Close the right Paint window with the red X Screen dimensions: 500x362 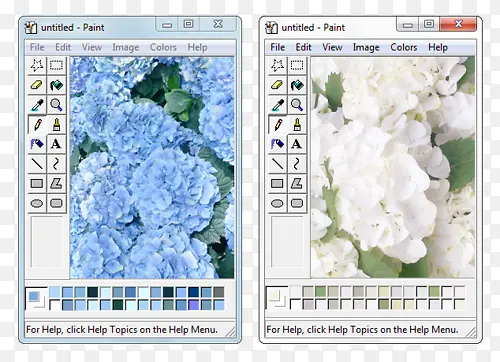(x=458, y=24)
